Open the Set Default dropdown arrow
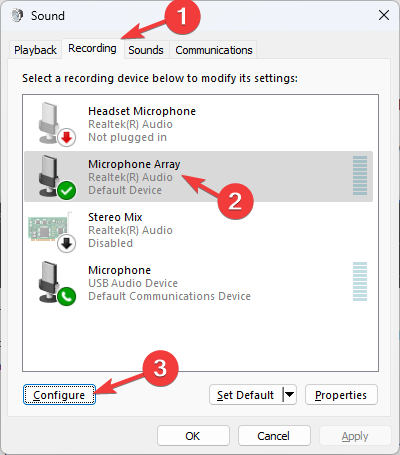The image size is (400, 455). click(290, 395)
